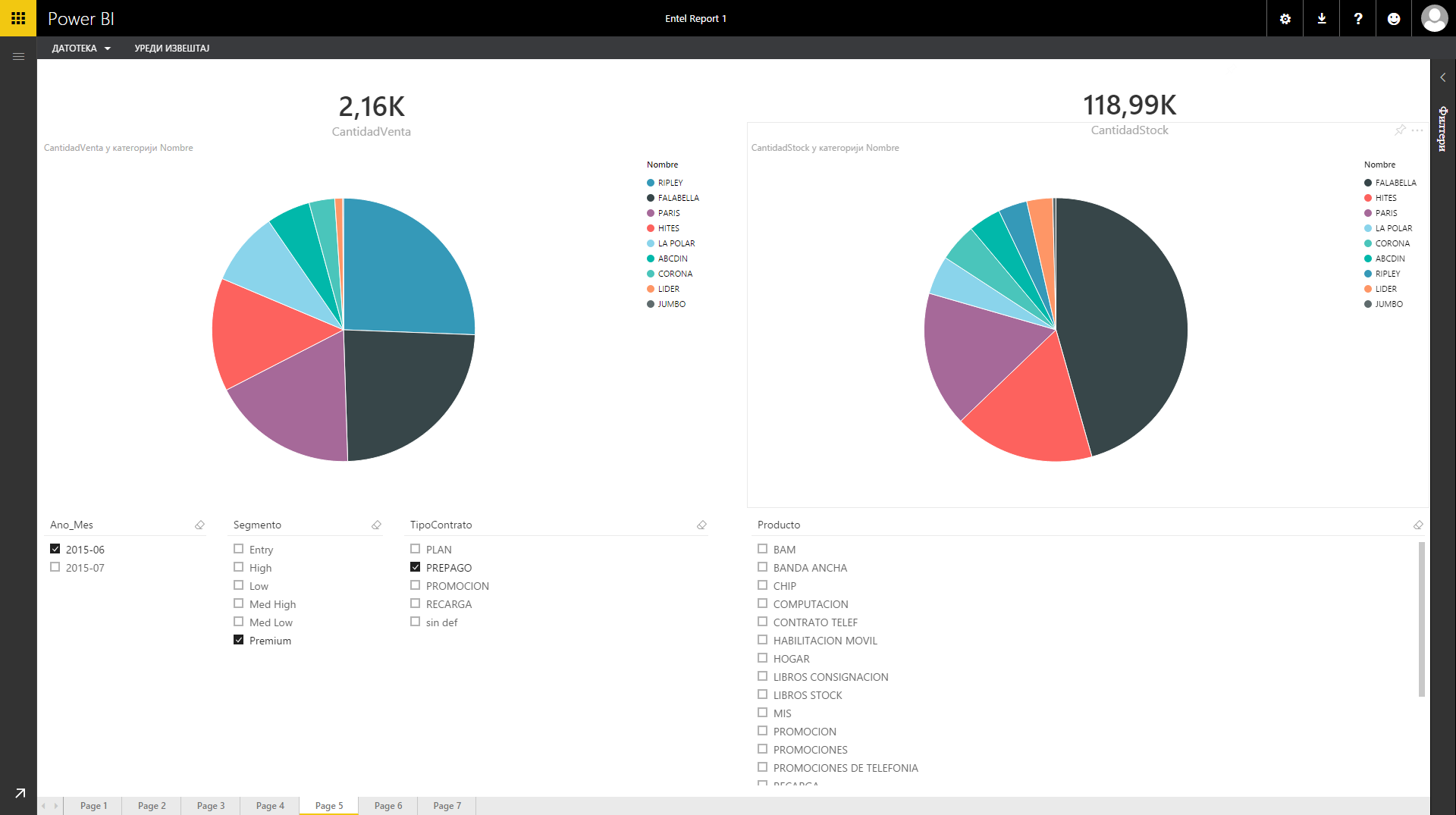The width and height of the screenshot is (1456, 815).
Task: Click the 2,16K CantidadVenta card
Action: click(372, 115)
